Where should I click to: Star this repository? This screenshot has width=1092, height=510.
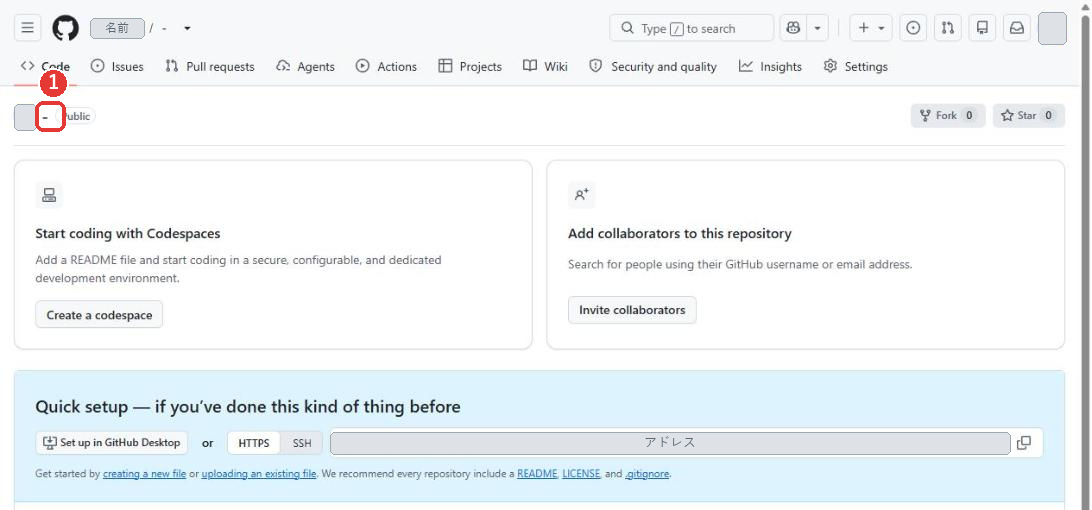pos(1029,116)
